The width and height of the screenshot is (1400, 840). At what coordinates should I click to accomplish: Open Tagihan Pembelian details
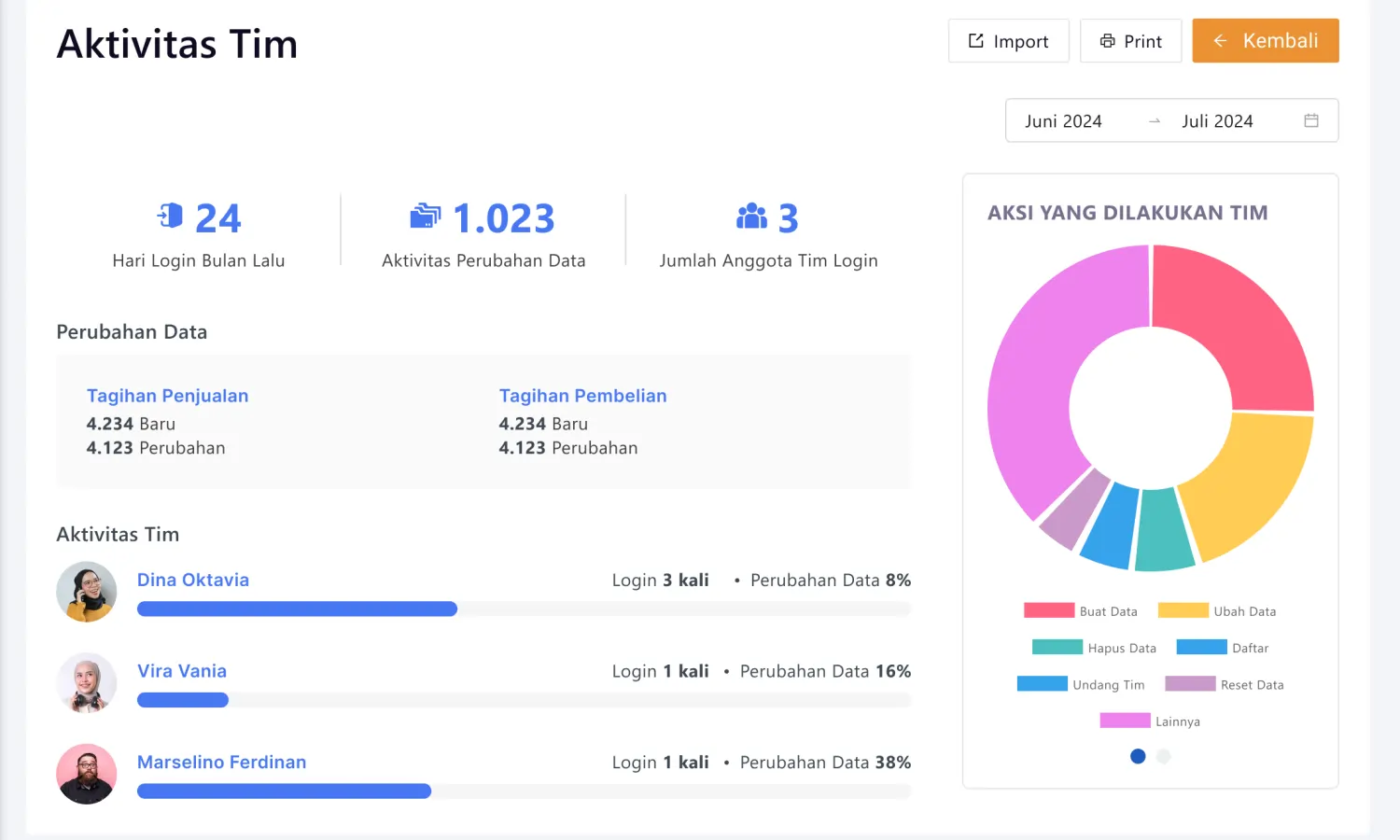[x=582, y=396]
